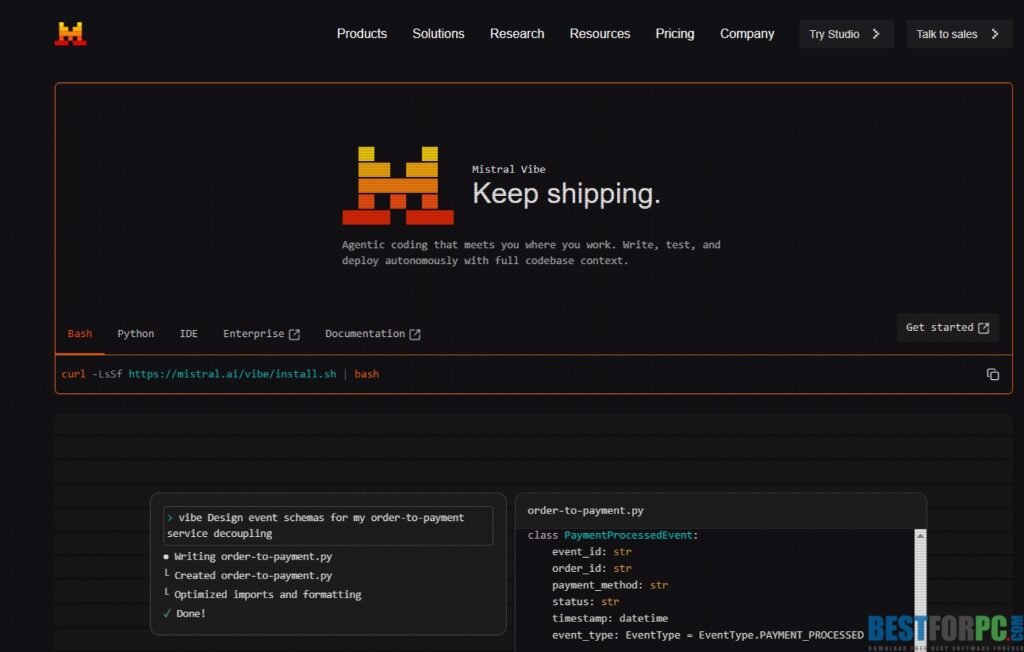Copy the curl install command
Image resolution: width=1024 pixels, height=652 pixels.
click(993, 374)
